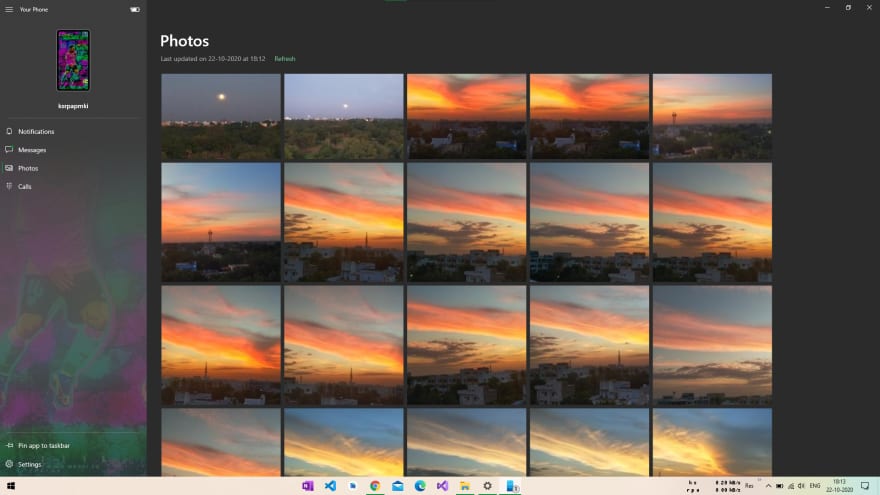Open Google Chrome from taskbar
The image size is (880, 495).
(375, 486)
